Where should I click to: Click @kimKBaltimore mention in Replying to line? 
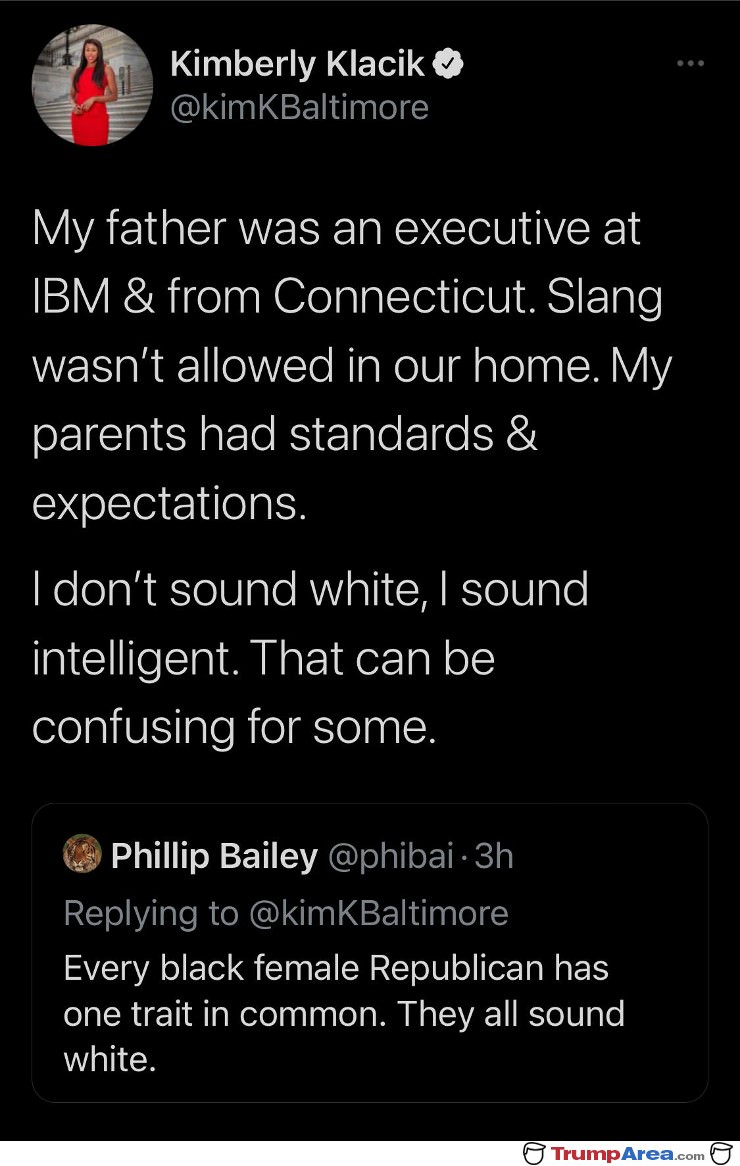pos(378,912)
